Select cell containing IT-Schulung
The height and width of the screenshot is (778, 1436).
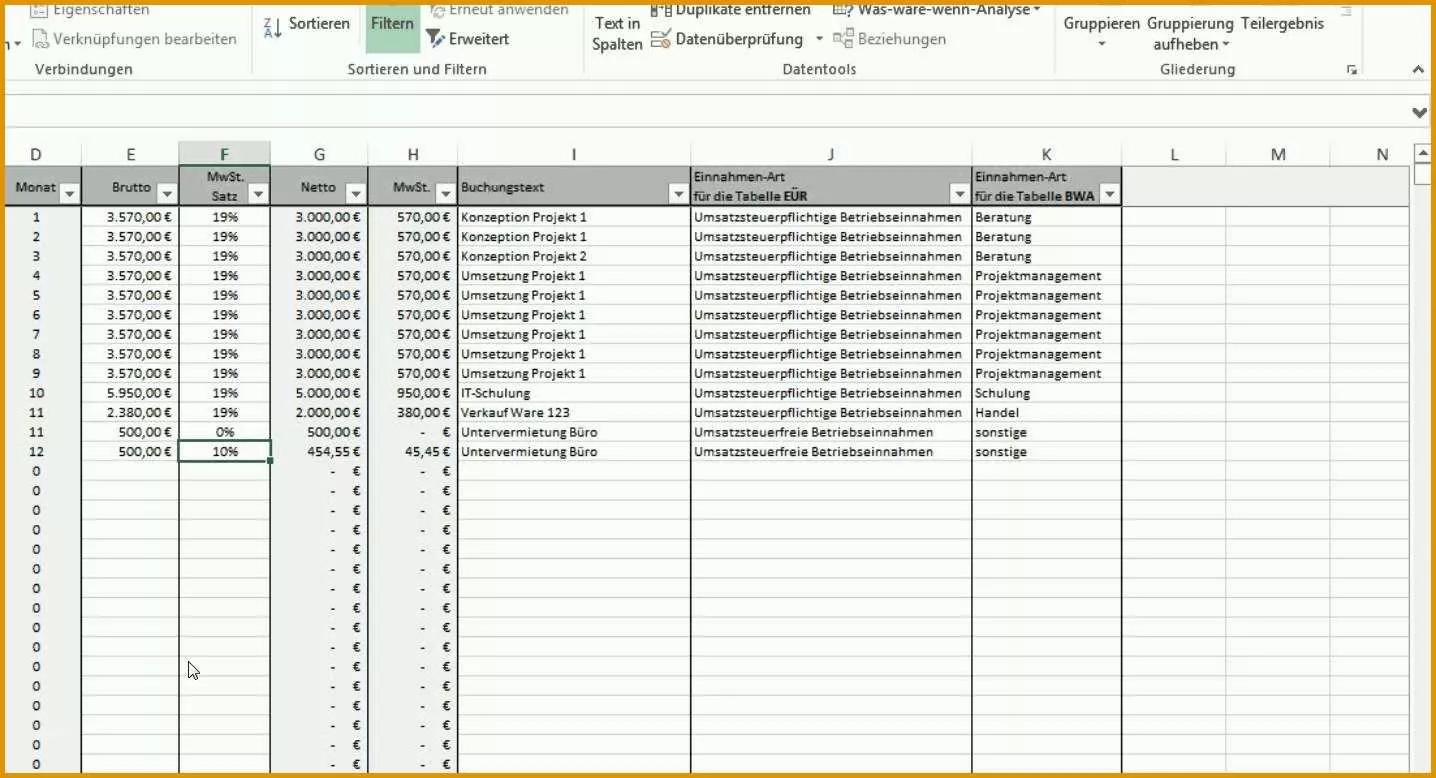[574, 393]
